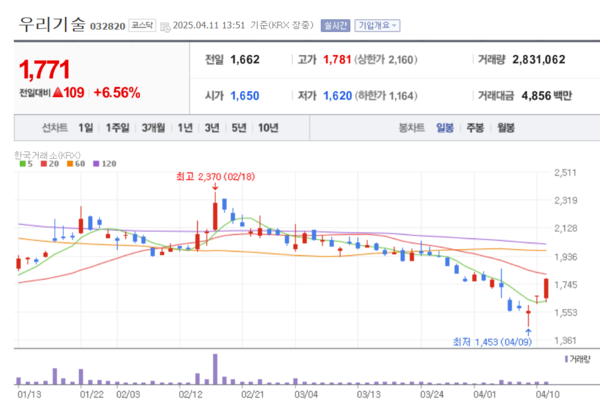Switch to 일봉 daily candle chart
Image resolution: width=600 pixels, height=408 pixels.
click(445, 128)
